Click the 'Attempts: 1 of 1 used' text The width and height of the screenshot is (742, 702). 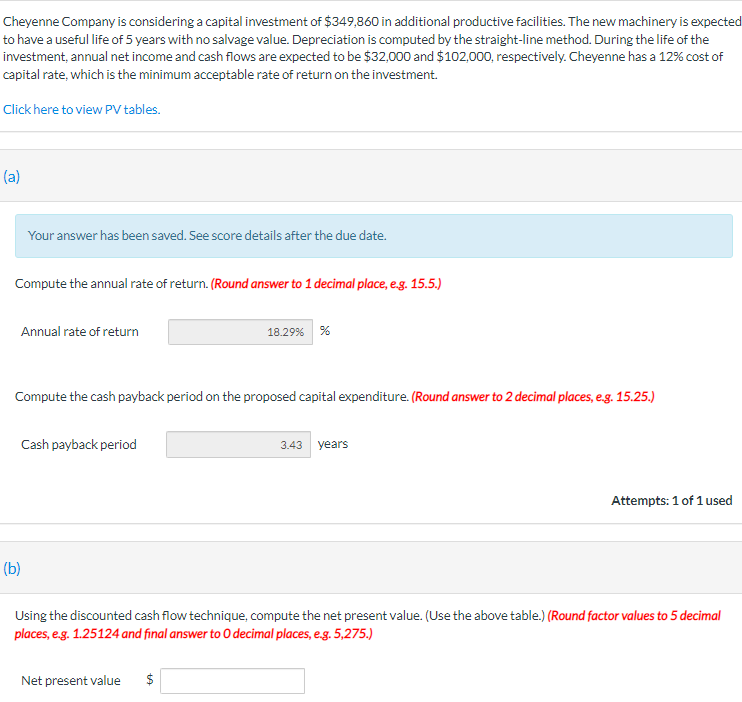[671, 500]
